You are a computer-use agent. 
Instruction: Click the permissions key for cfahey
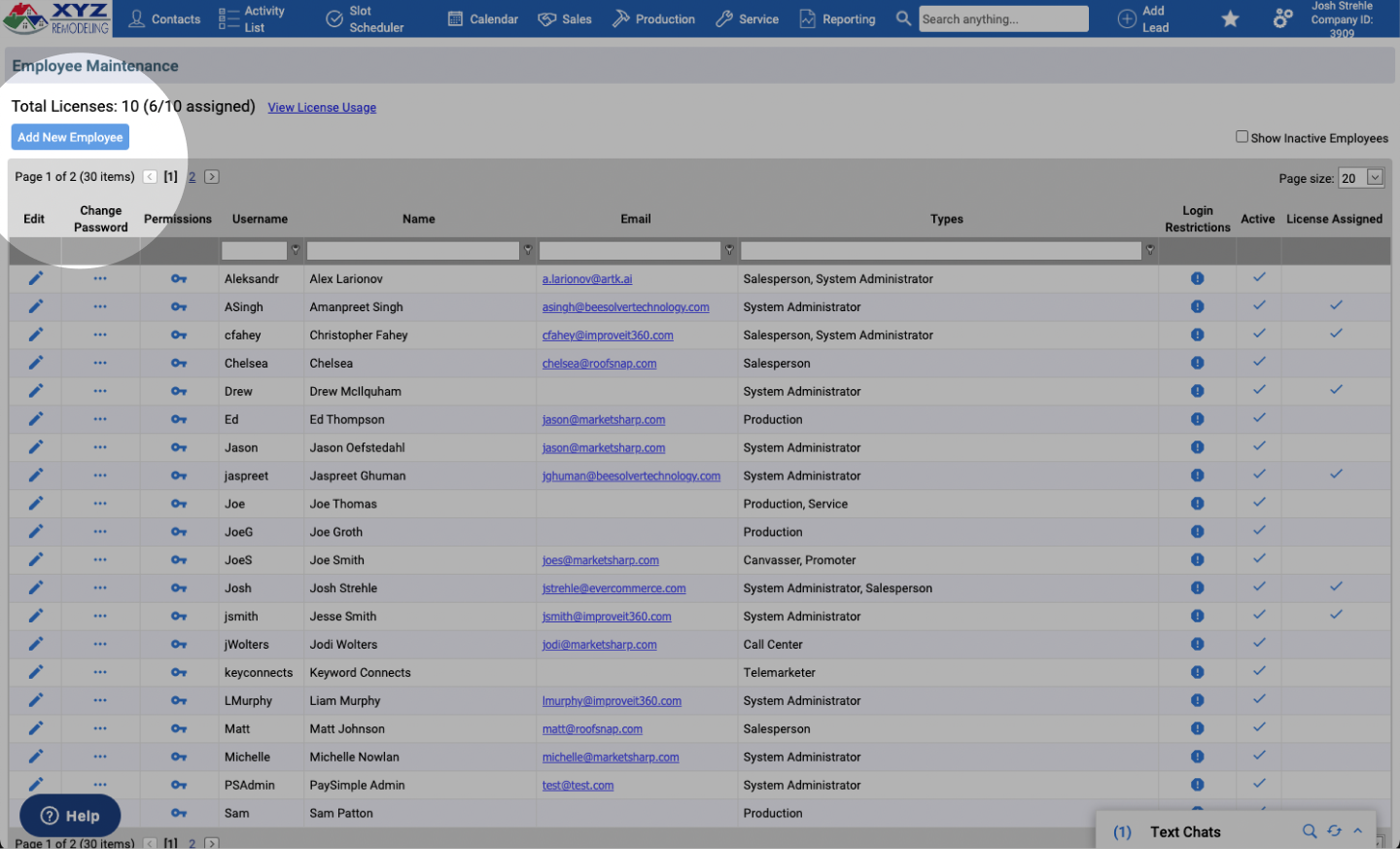point(179,336)
